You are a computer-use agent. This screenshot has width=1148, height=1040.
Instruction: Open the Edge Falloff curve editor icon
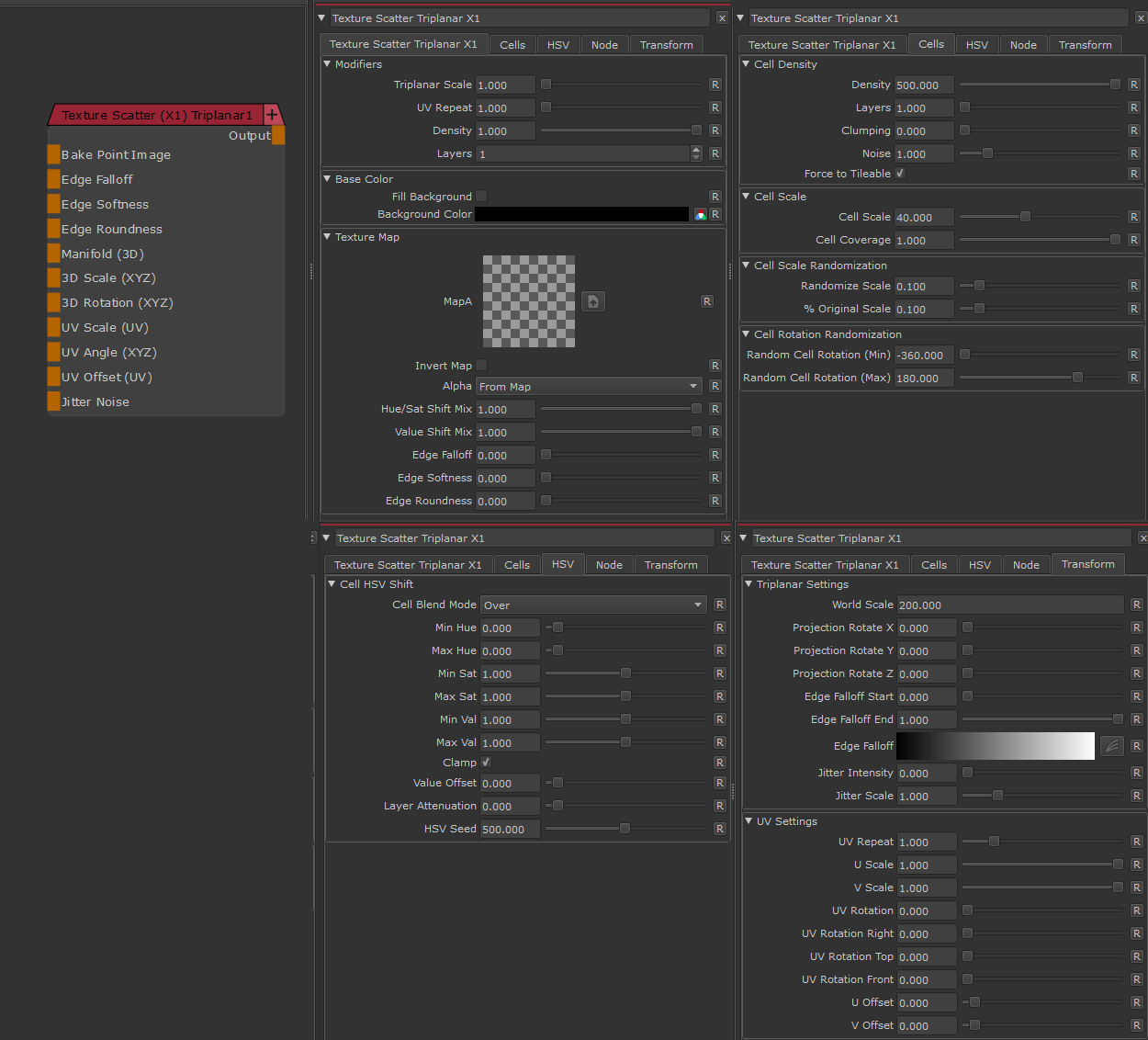1112,746
